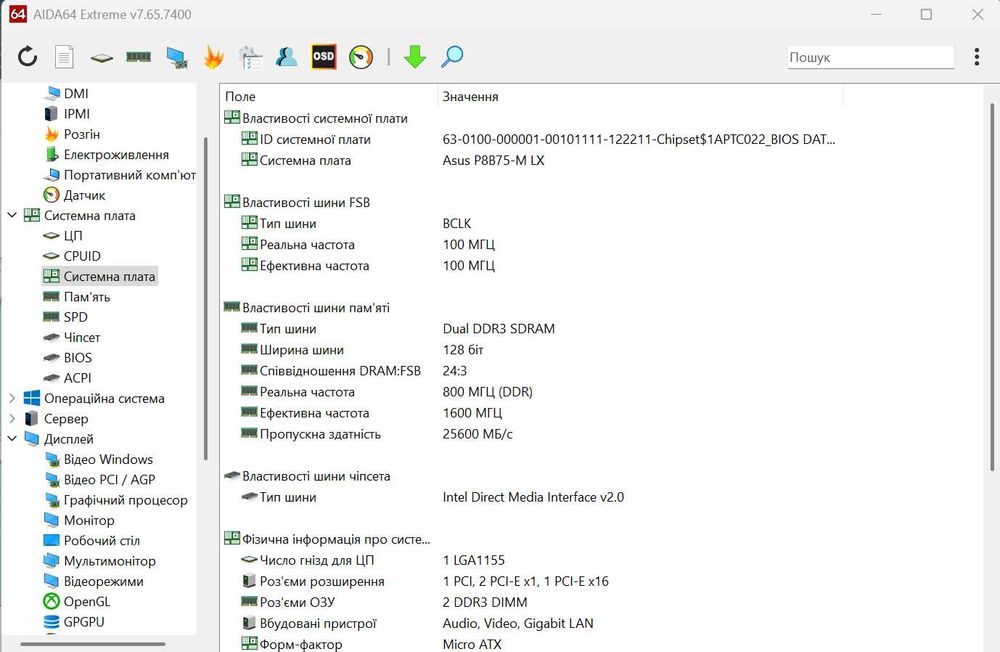This screenshot has width=1000, height=652.
Task: Open OpenGL in the tree
Action: coord(77,602)
